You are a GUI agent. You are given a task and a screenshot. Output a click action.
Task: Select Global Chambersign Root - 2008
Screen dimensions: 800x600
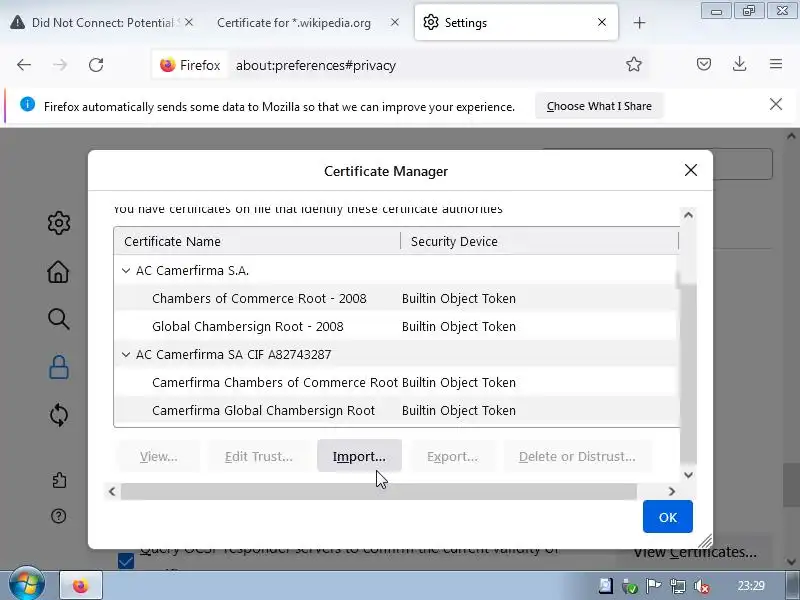pyautogui.click(x=396, y=327)
